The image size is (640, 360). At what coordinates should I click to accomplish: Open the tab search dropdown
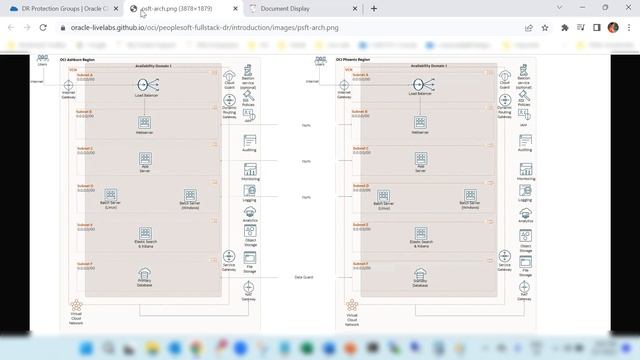pyautogui.click(x=560, y=7)
